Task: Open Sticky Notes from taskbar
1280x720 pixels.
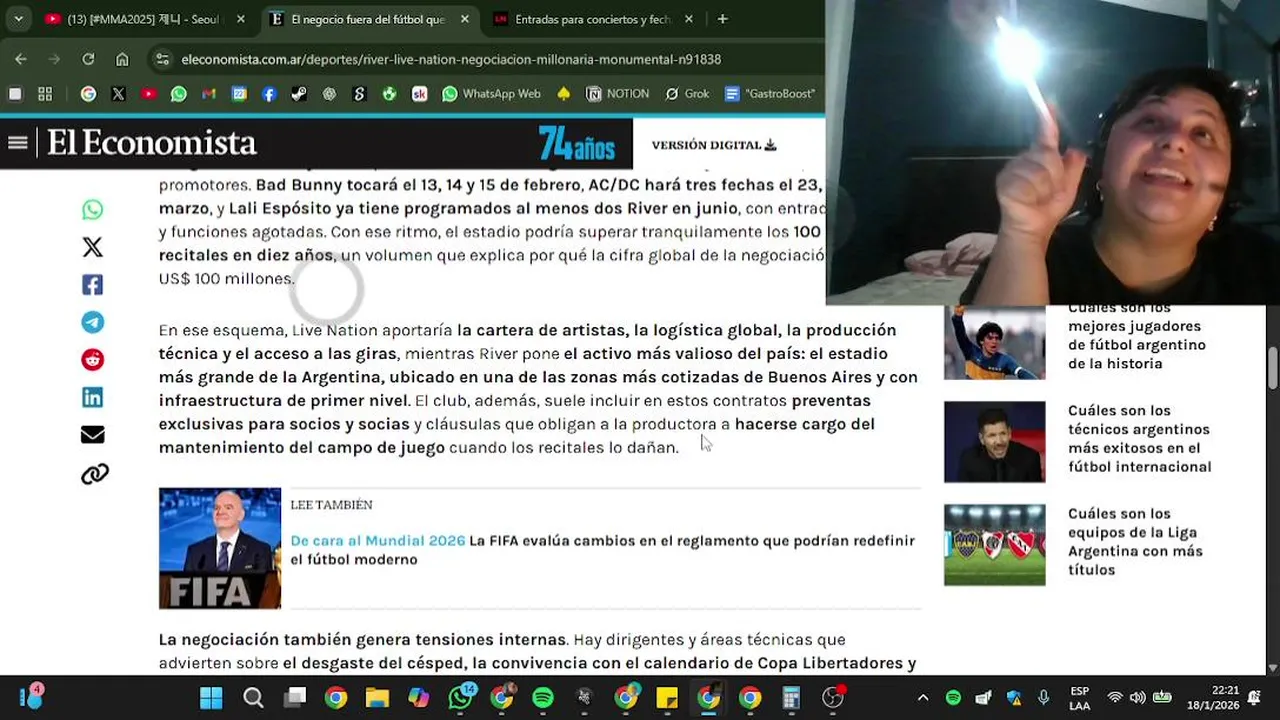Action: 667,698
